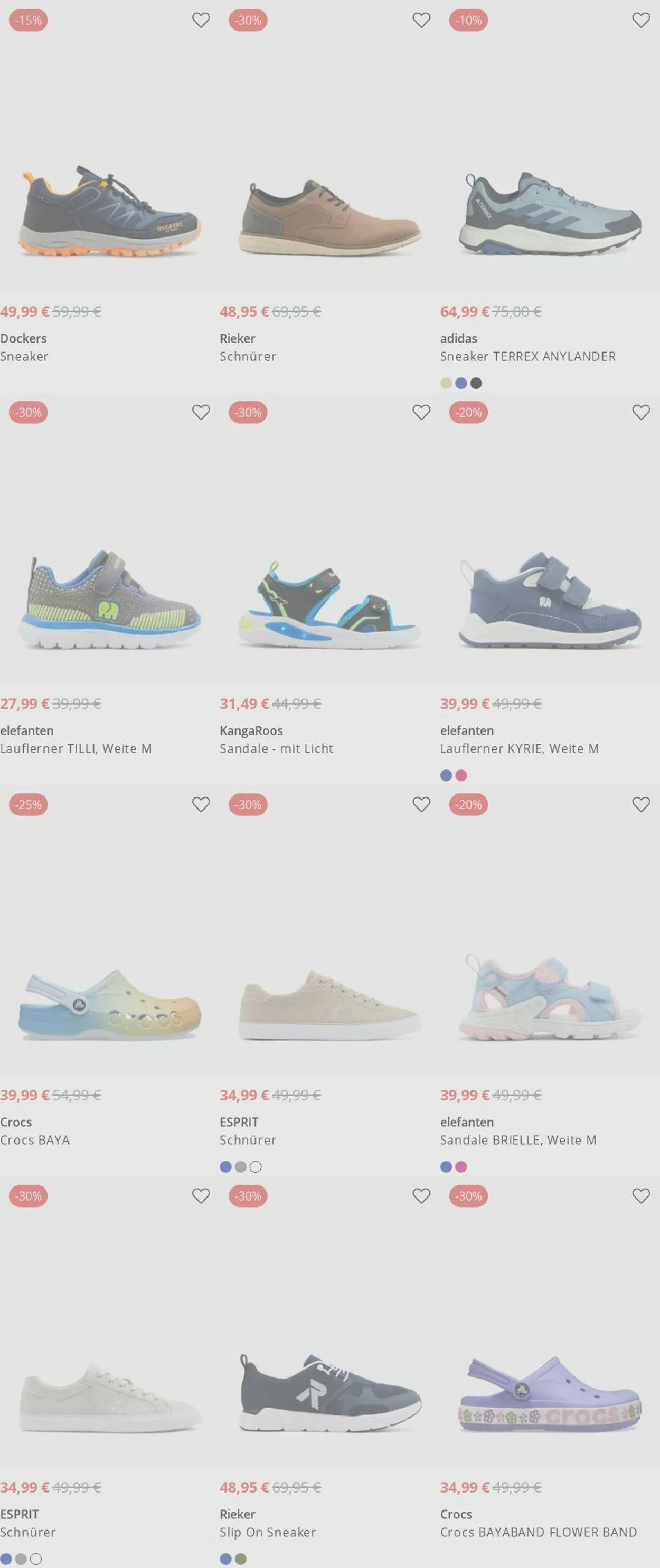Screen dimensions: 660x1568
Task: Save elefanten Lauflerner TILLI to wishlist heart
Action: (201, 412)
